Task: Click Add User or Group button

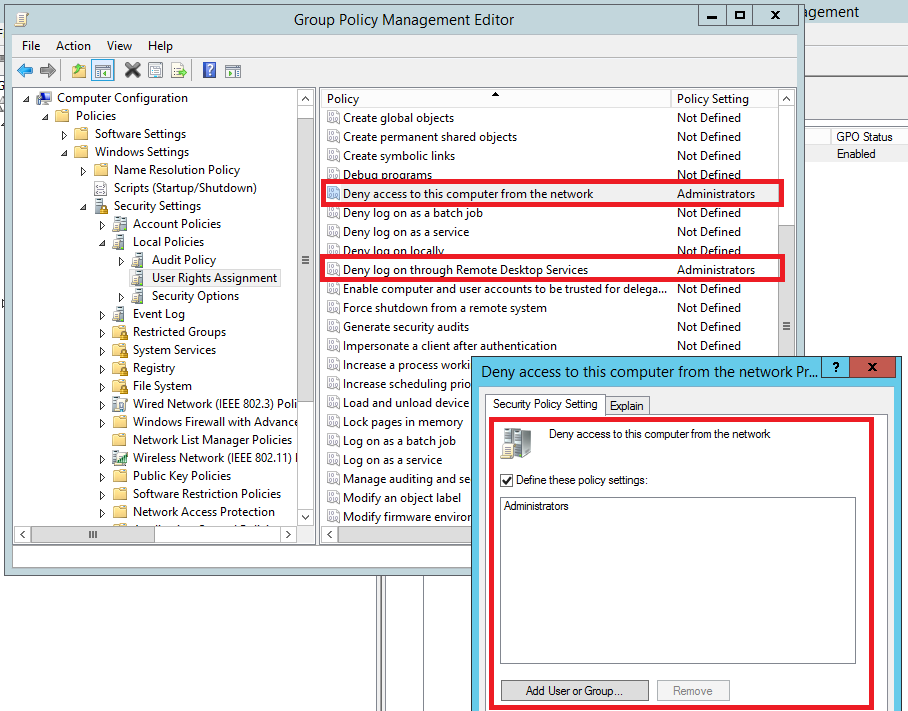Action: (574, 691)
